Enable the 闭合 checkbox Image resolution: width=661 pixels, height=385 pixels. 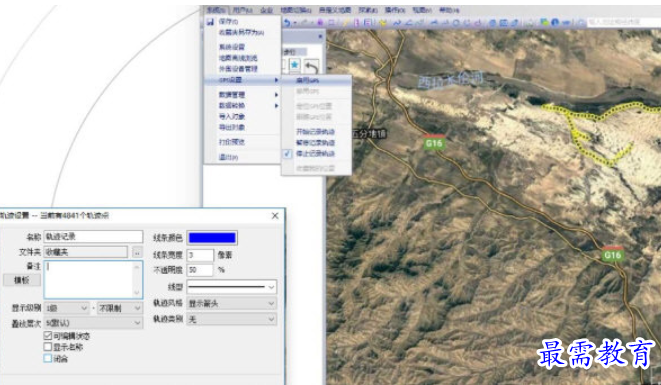(48, 358)
